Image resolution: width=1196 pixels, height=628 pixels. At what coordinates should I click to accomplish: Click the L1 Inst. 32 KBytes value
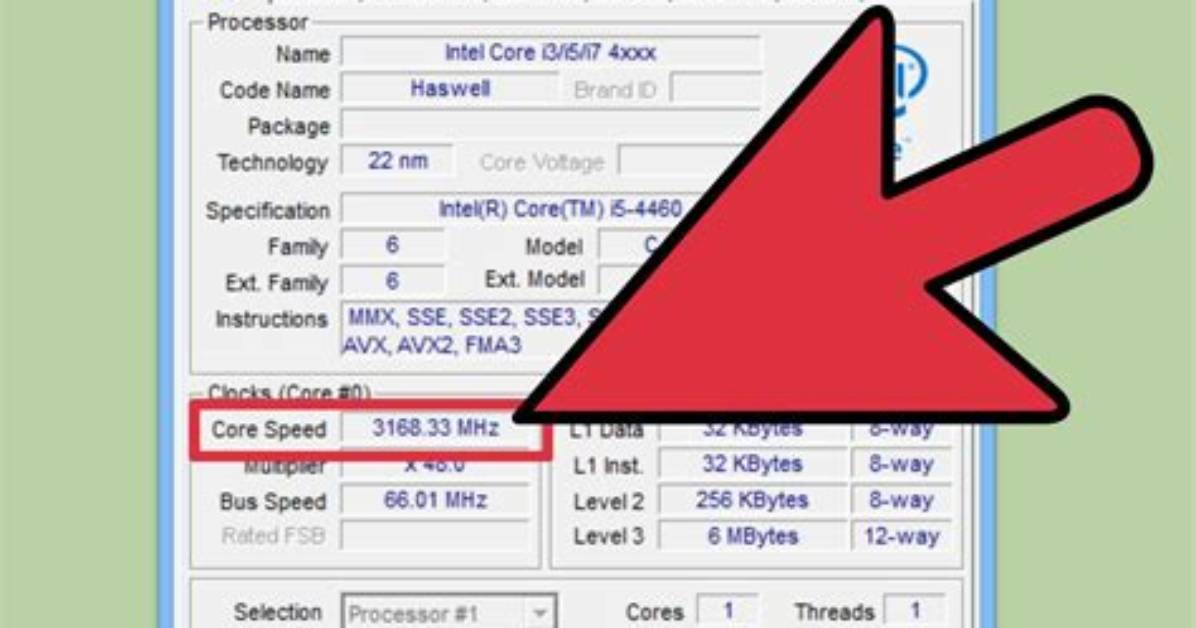pyautogui.click(x=752, y=464)
